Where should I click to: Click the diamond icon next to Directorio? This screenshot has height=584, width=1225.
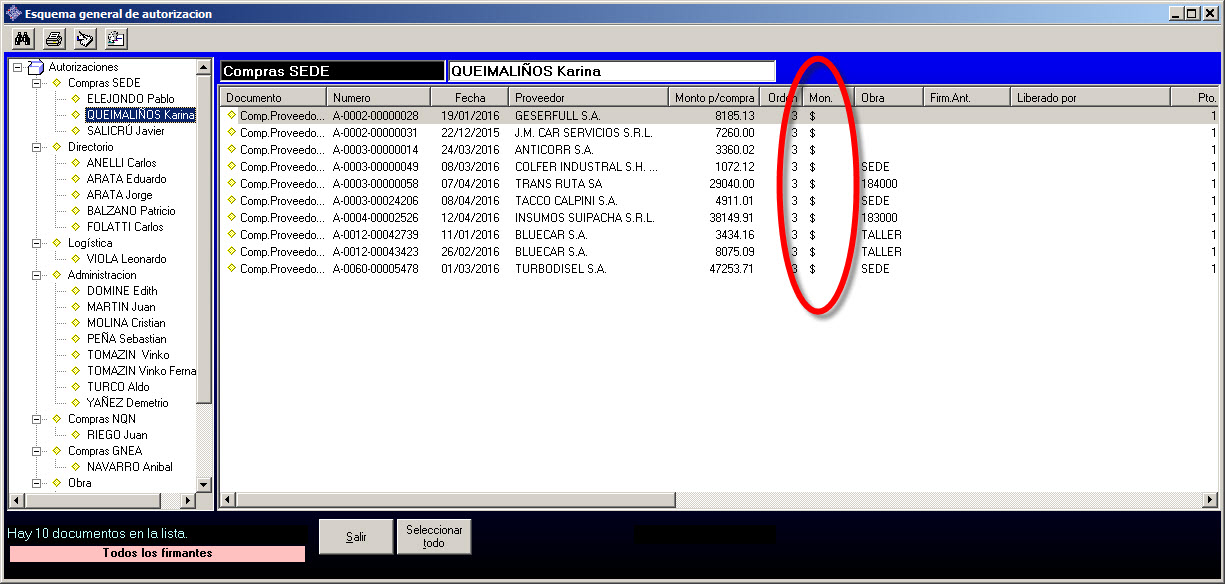click(x=57, y=147)
